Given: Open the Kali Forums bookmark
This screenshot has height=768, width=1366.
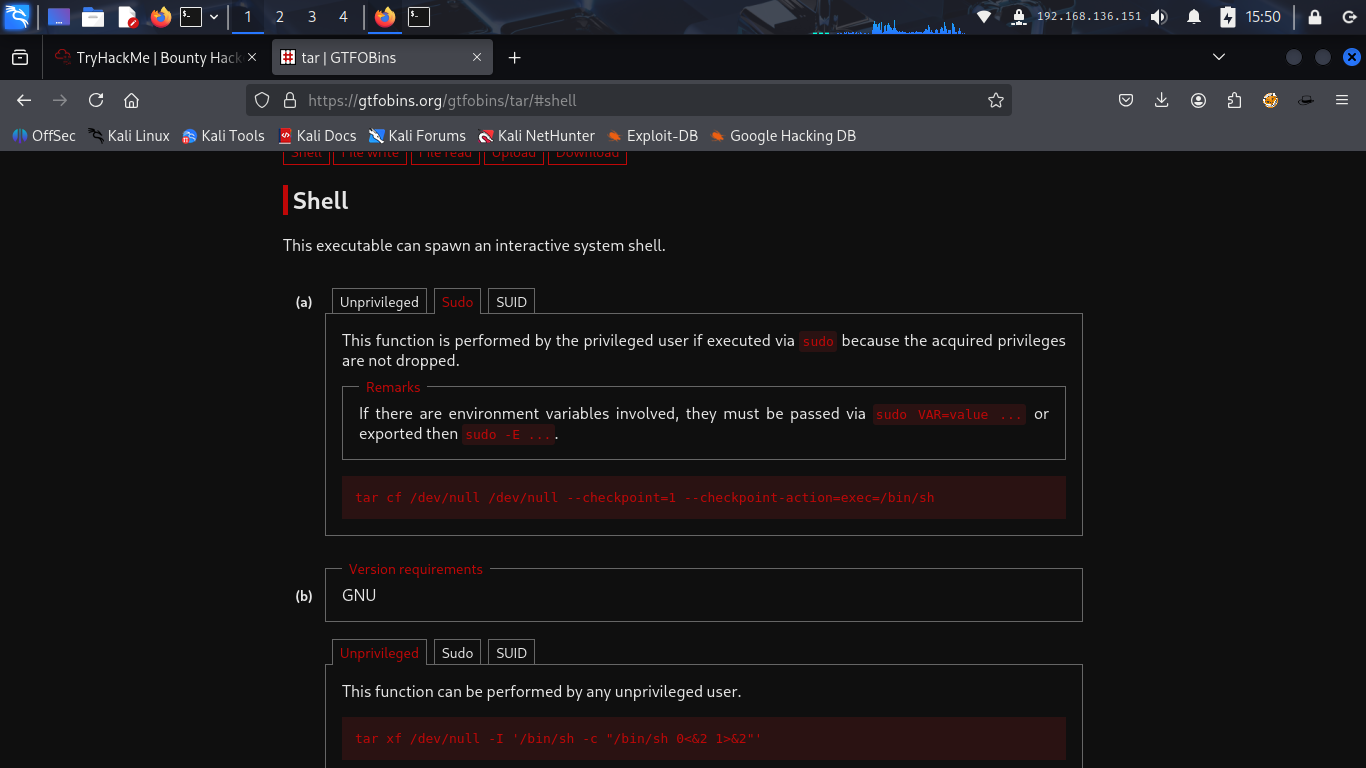Looking at the screenshot, I should (417, 136).
